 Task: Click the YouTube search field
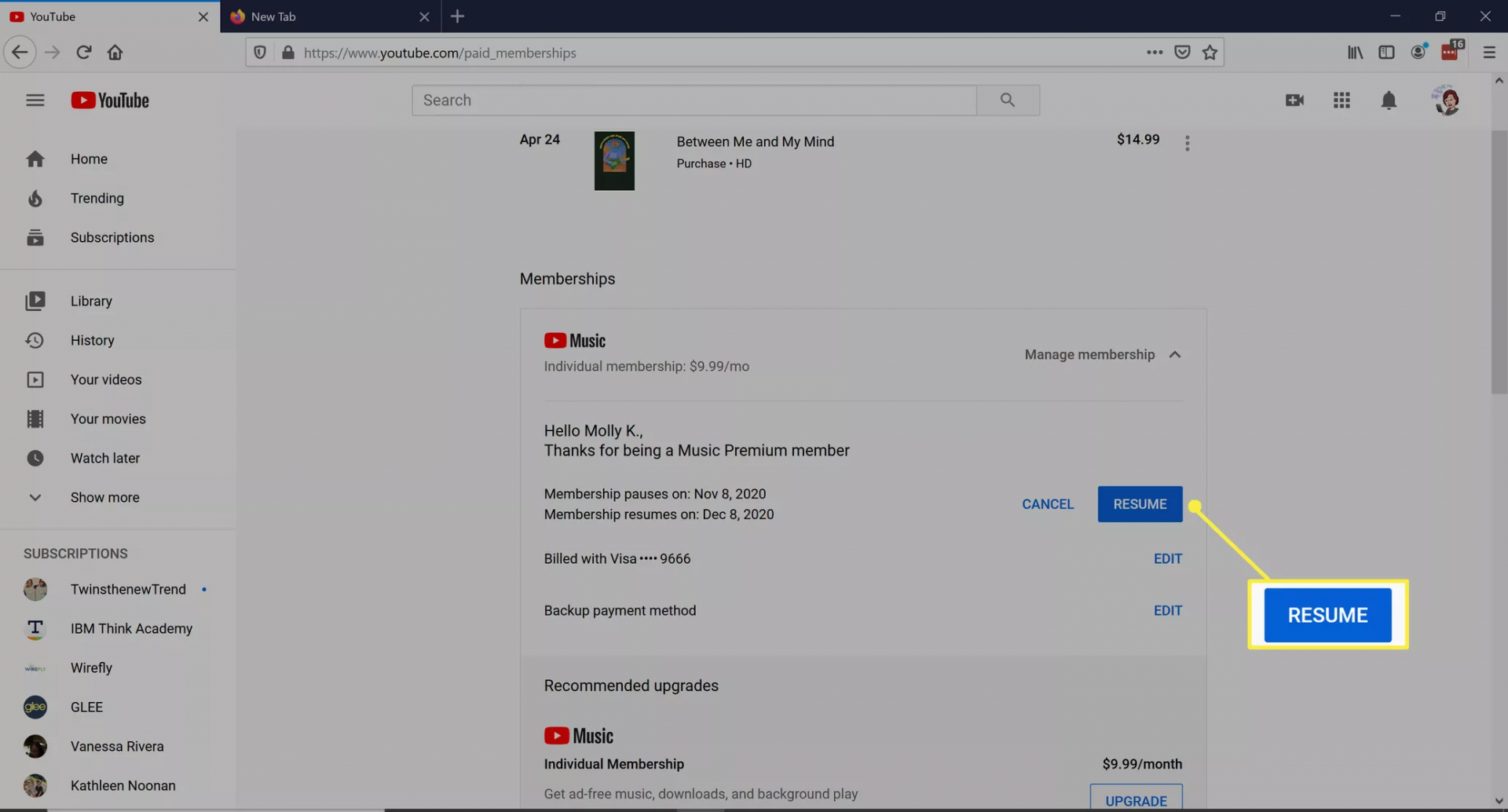point(694,101)
